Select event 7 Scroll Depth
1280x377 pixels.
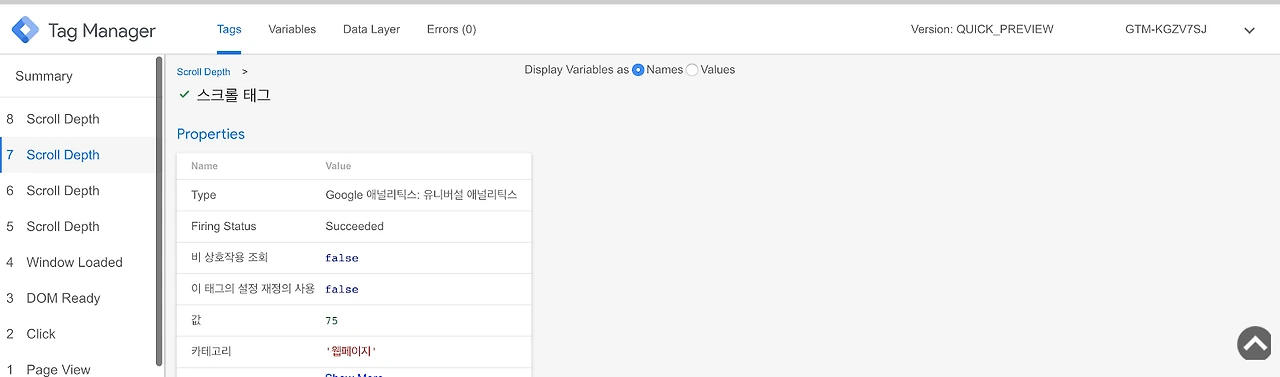[78, 155]
